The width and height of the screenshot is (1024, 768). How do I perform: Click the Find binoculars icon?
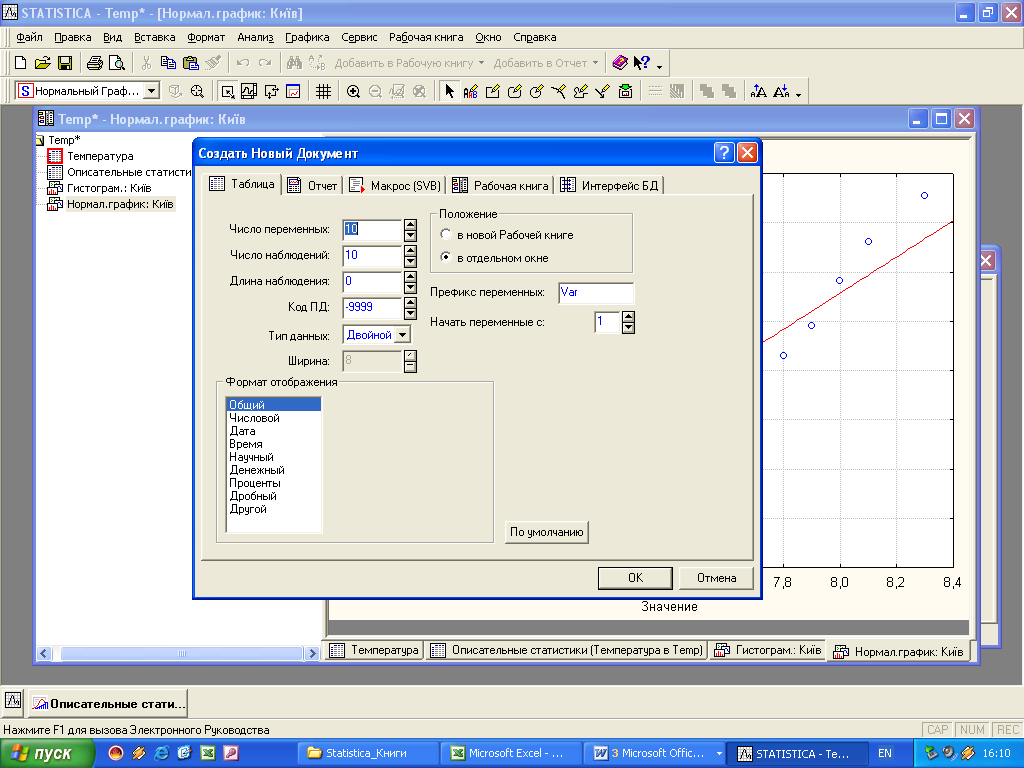pos(295,63)
